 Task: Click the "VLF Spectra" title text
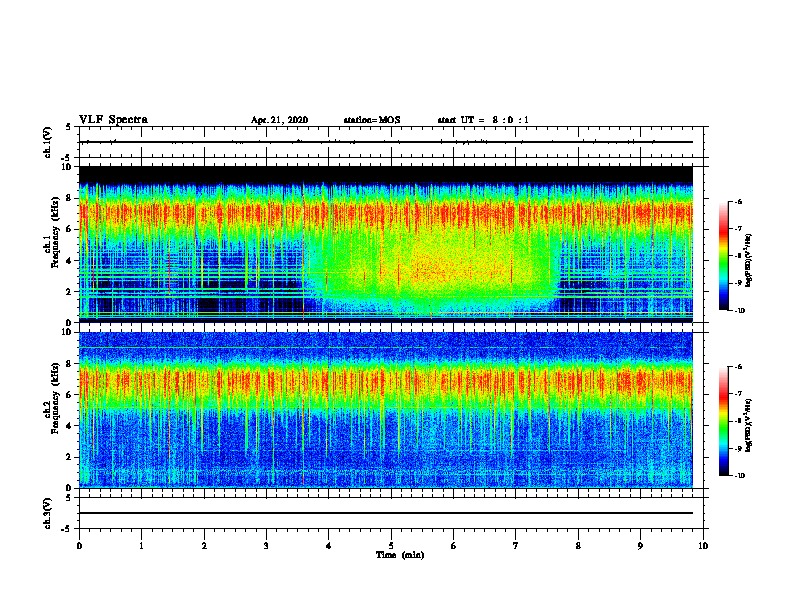pyautogui.click(x=113, y=120)
